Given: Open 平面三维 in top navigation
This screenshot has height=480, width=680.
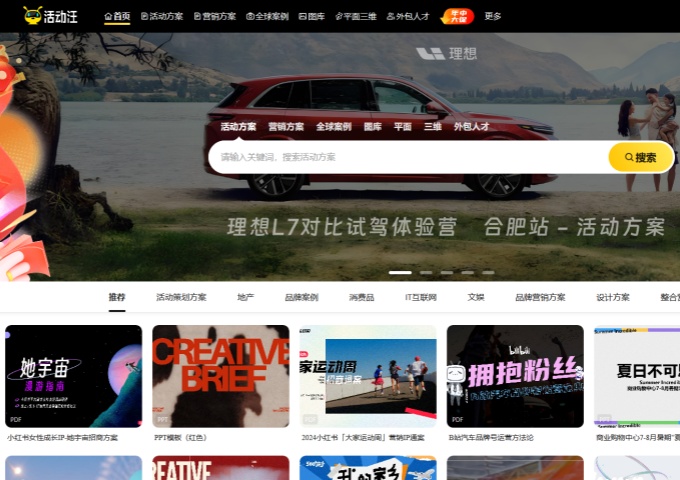Looking at the screenshot, I should click(356, 16).
